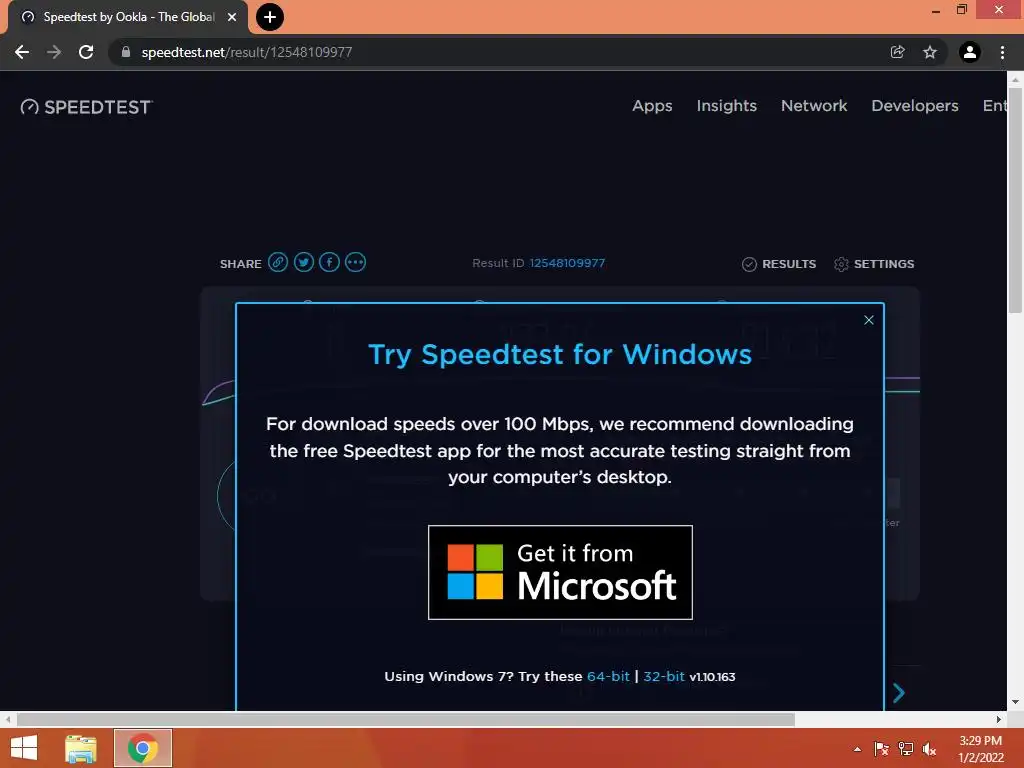Screen dimensions: 1024x768
Task: Click the address bar URL
Action: (247, 52)
